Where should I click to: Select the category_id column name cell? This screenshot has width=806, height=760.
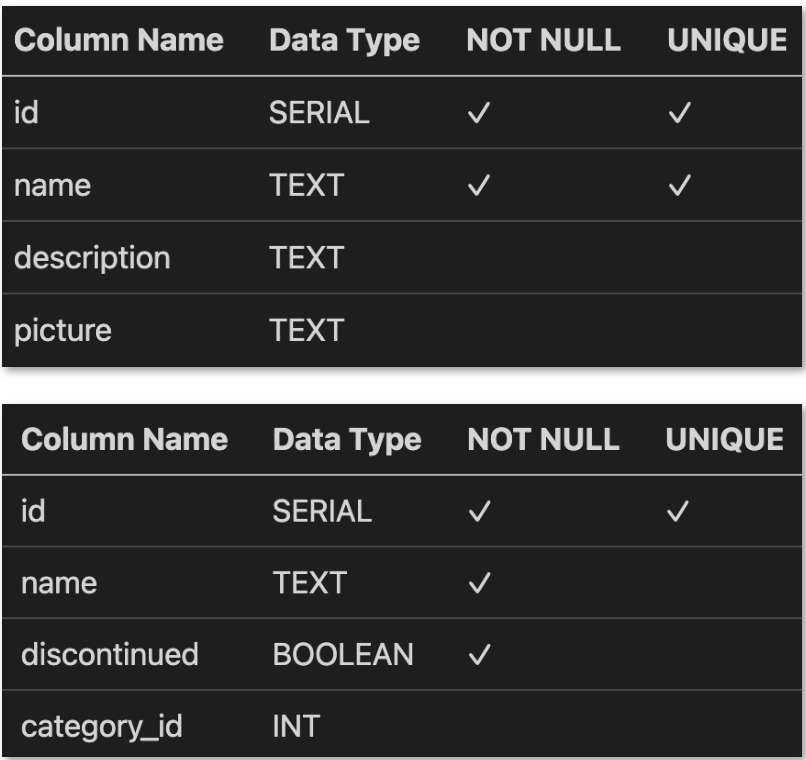coord(101,726)
